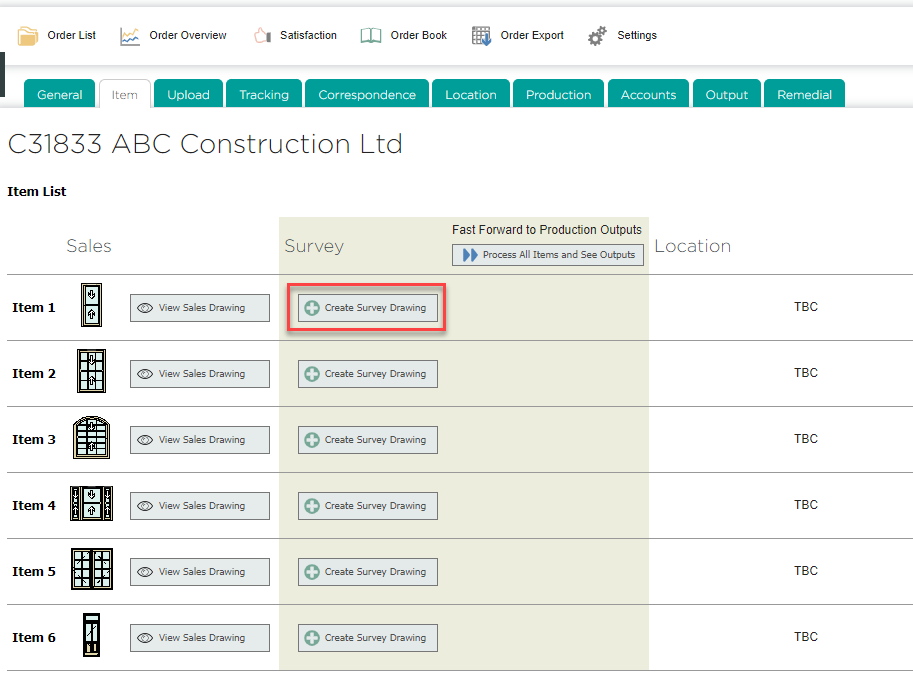Create Survey Drawing for Item 4
The image size is (913, 685).
(367, 506)
